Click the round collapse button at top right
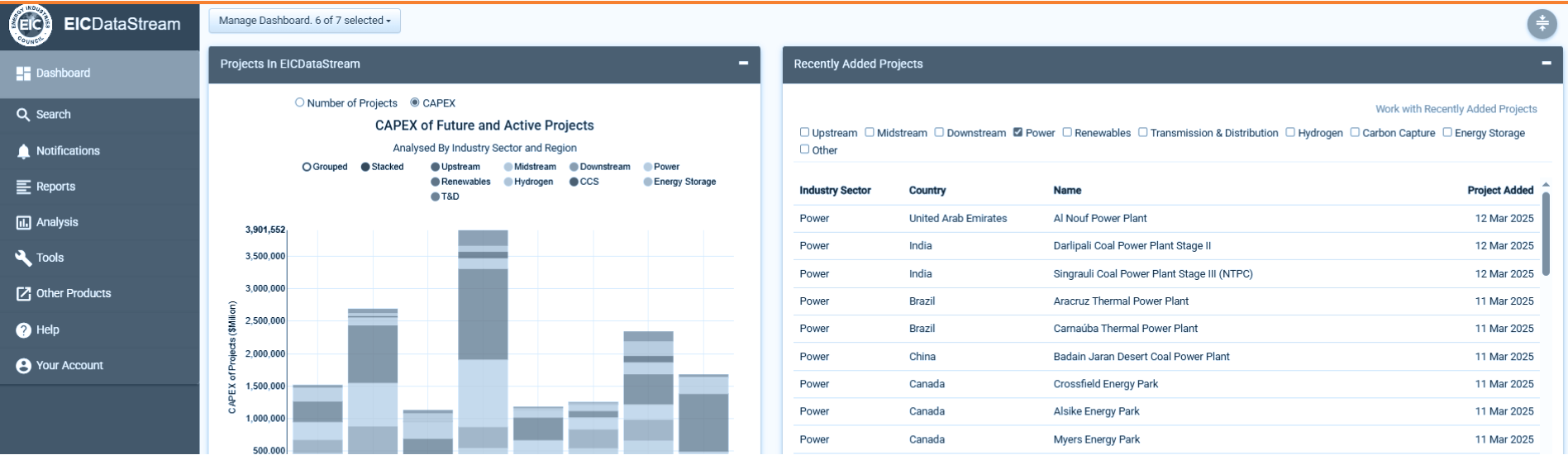Screen dimensions: 1568x474 click(1542, 24)
